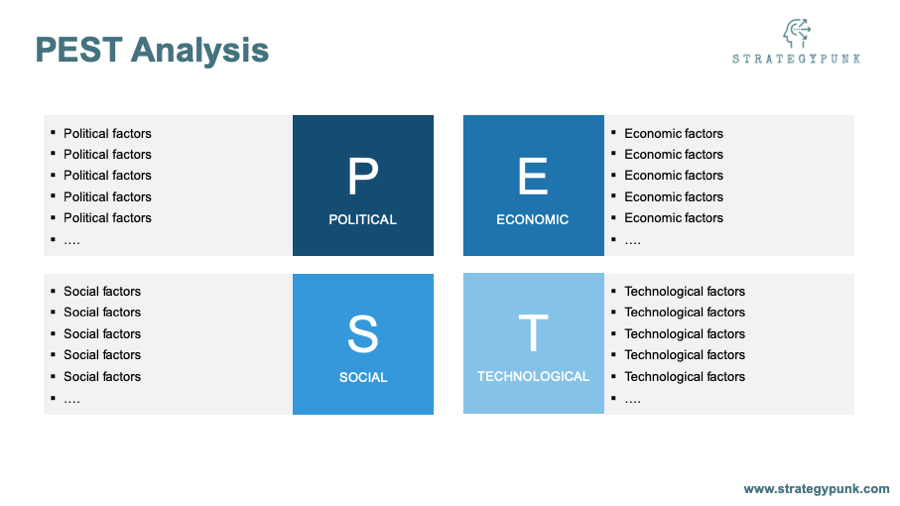Select the large E letter tile
This screenshot has width=900, height=506.
[533, 176]
